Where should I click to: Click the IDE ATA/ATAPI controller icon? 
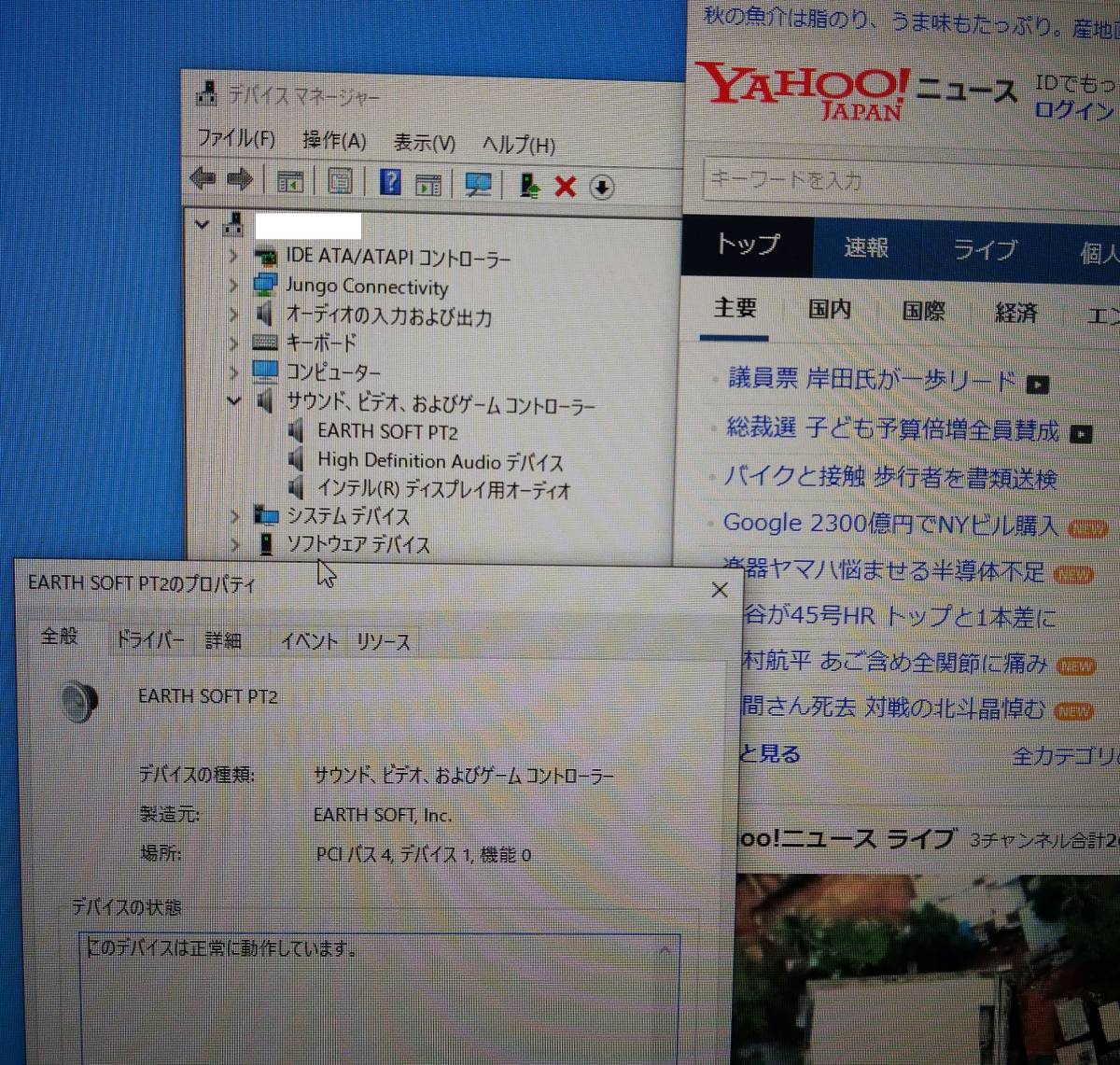[265, 256]
